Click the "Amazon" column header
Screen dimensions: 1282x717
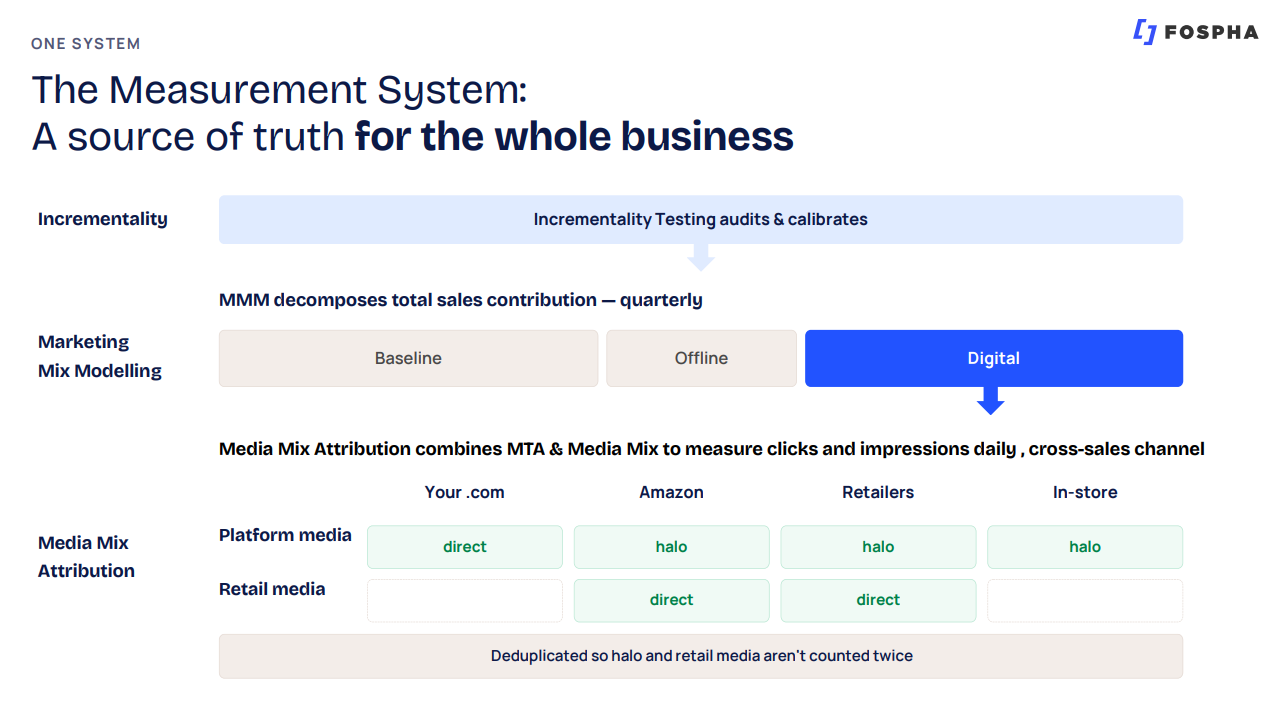click(672, 492)
